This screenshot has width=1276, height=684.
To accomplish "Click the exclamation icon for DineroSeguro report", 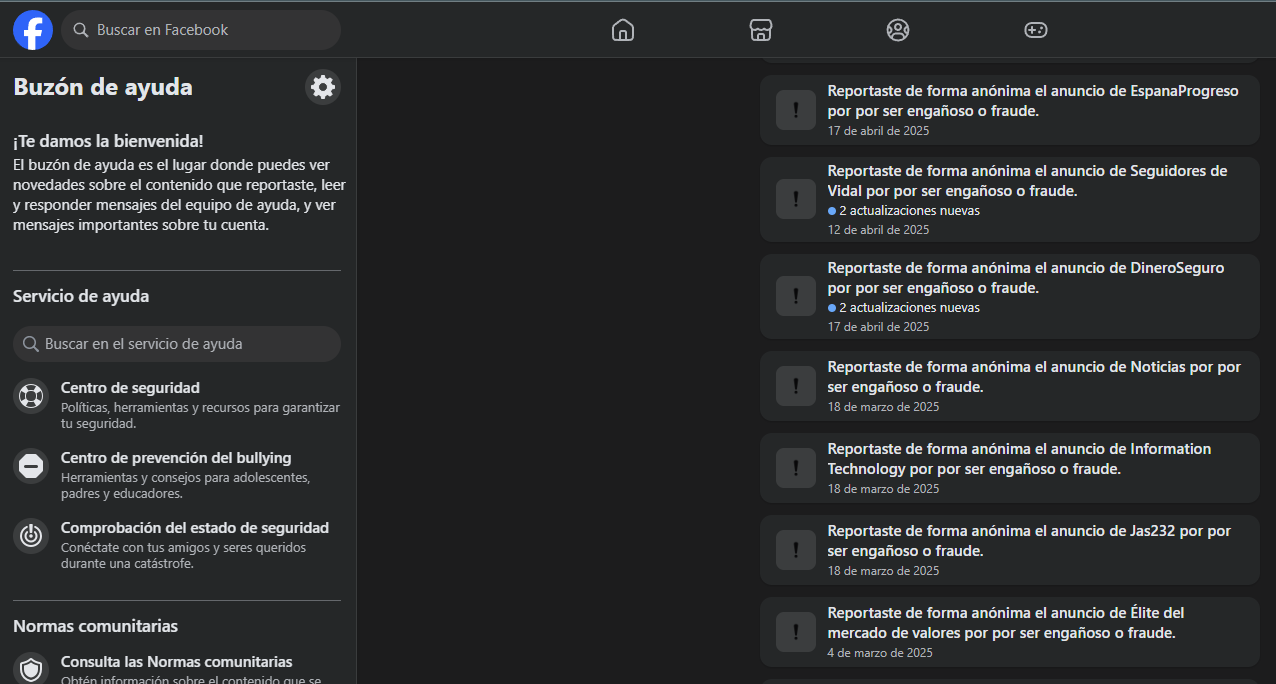I will 796,296.
